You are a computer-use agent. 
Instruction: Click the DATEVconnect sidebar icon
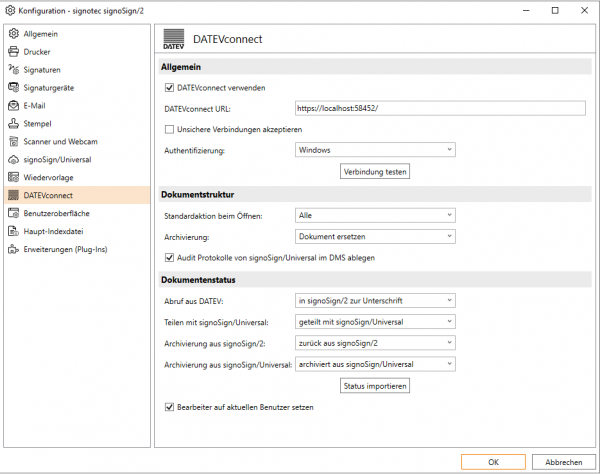point(14,195)
